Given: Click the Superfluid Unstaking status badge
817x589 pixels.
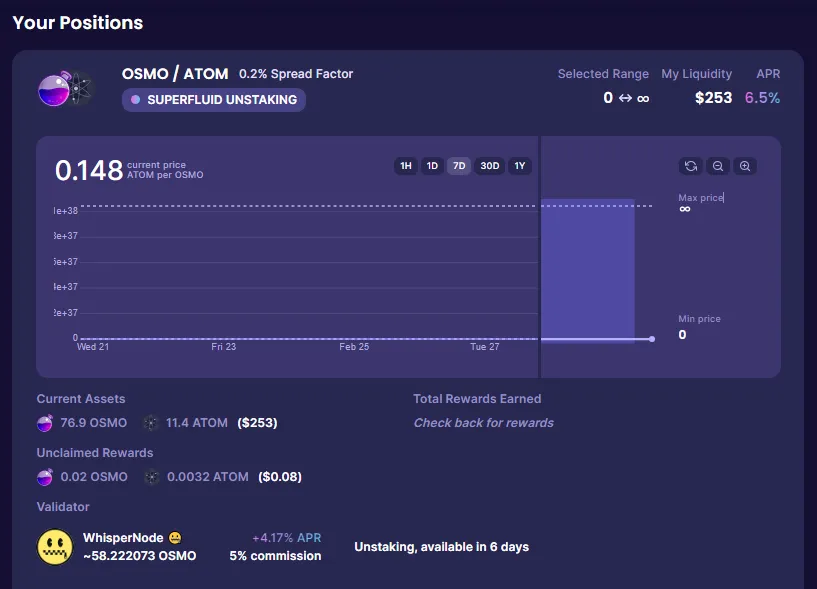Looking at the screenshot, I should (x=214, y=100).
